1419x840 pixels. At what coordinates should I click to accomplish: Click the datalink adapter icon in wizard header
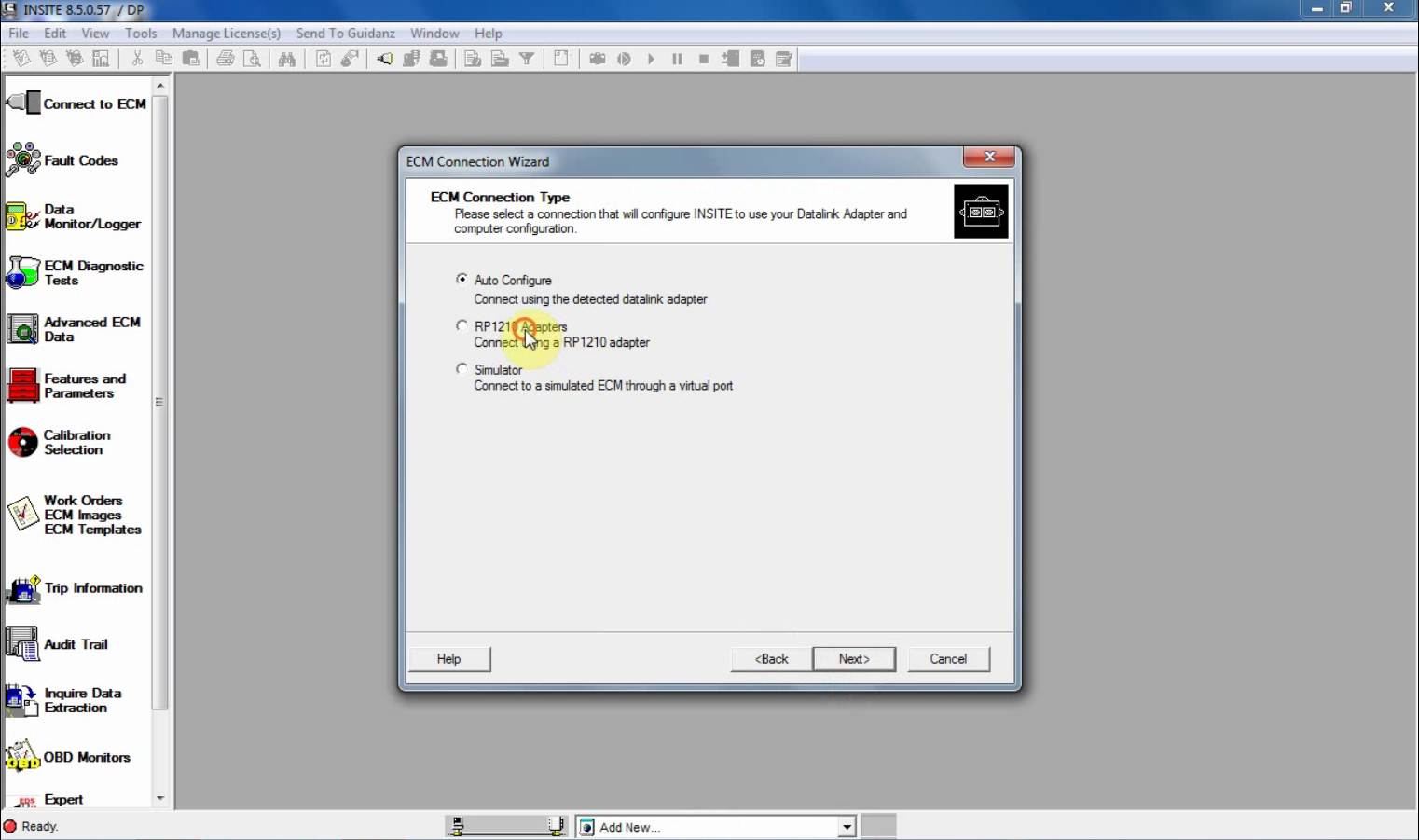(981, 212)
